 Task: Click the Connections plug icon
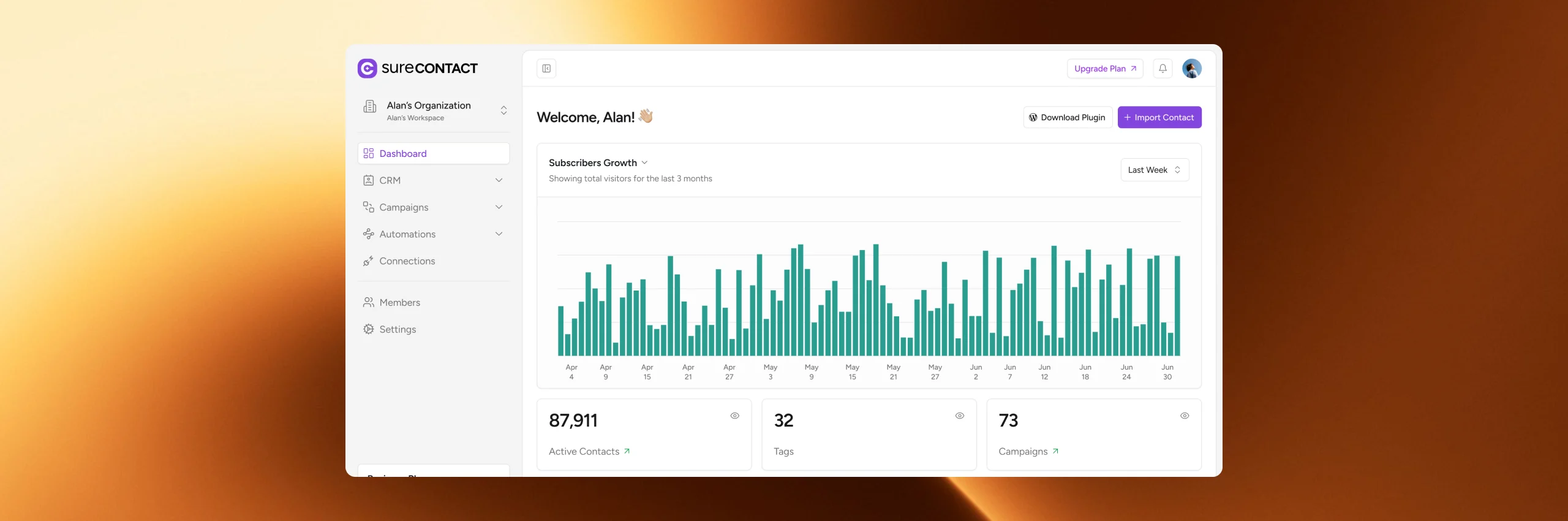pos(369,261)
